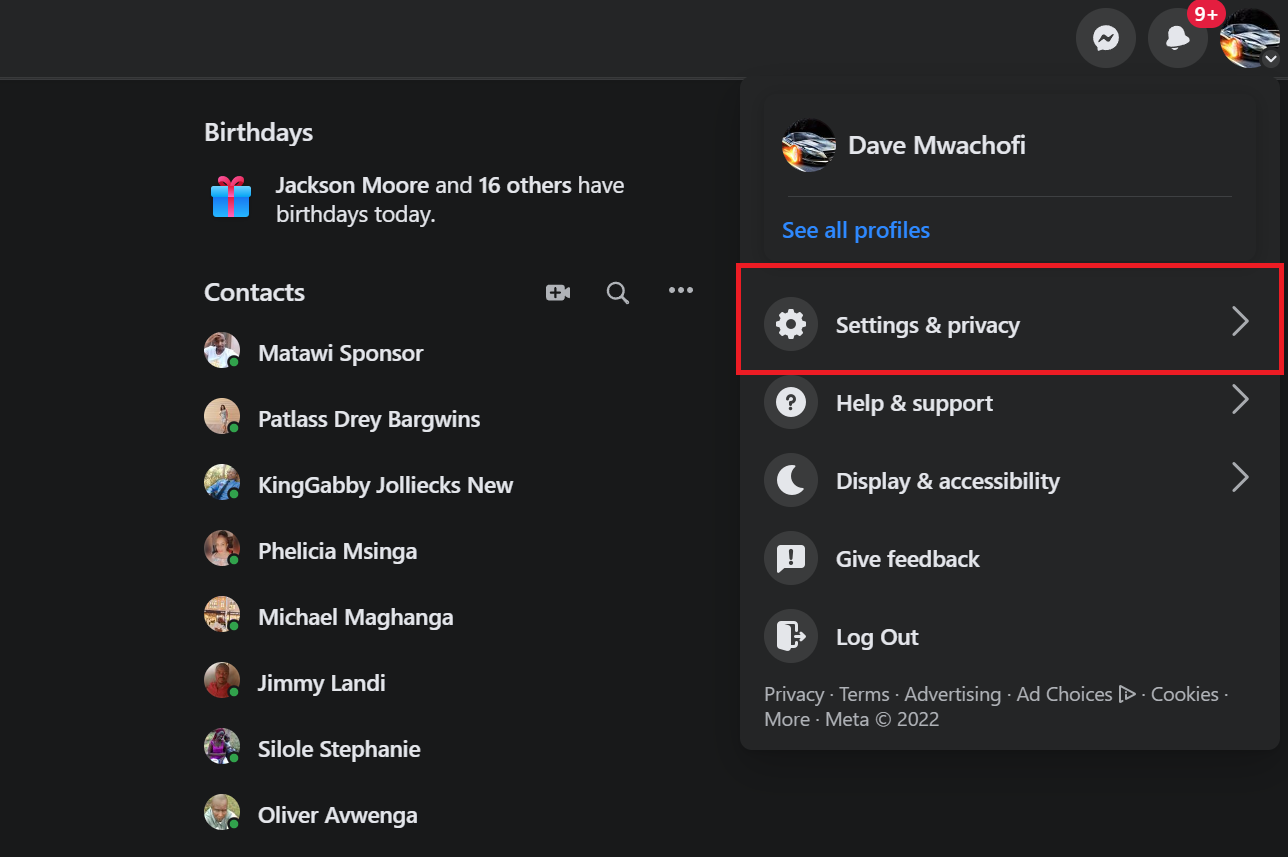This screenshot has width=1288, height=857.
Task: Open chat with Matawi Sponsor
Action: point(340,353)
